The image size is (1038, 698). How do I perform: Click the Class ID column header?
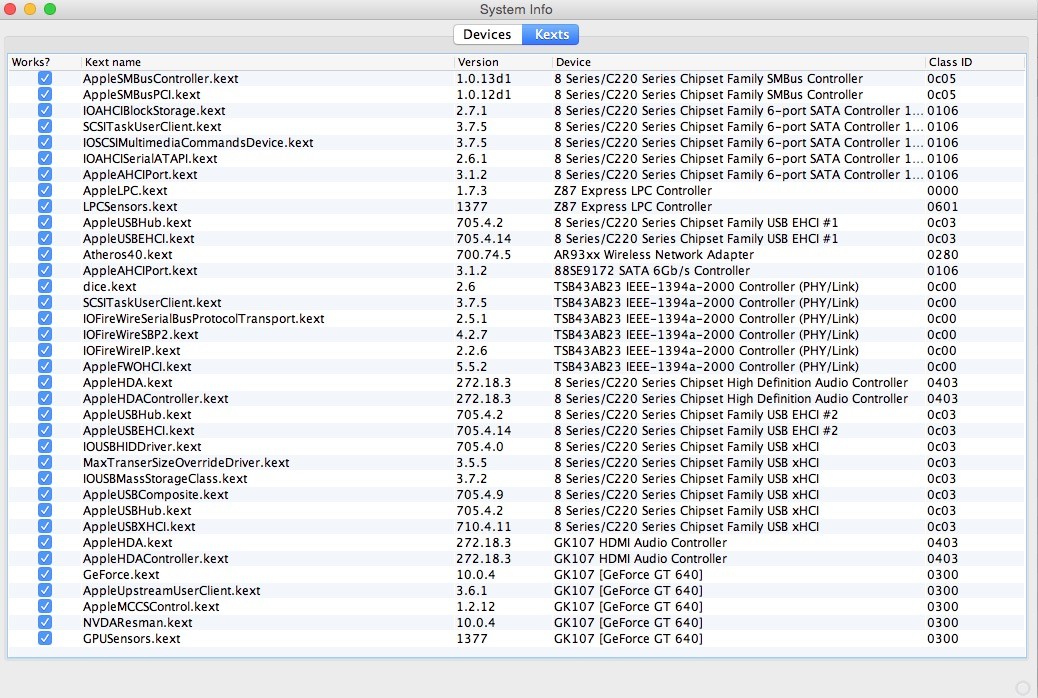(974, 62)
